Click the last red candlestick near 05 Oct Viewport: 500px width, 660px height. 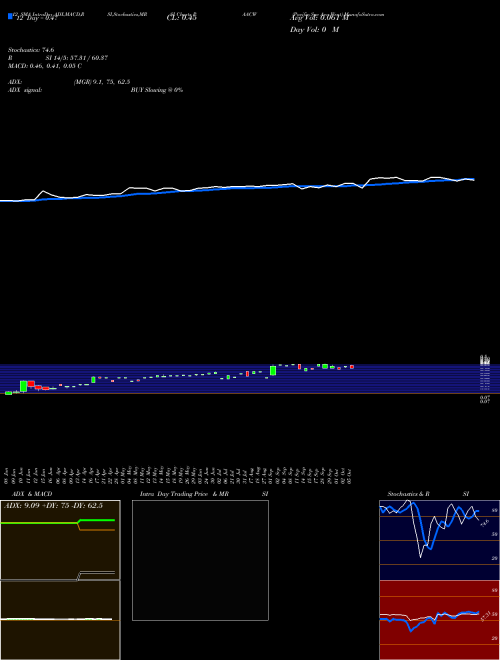pyautogui.click(x=352, y=367)
